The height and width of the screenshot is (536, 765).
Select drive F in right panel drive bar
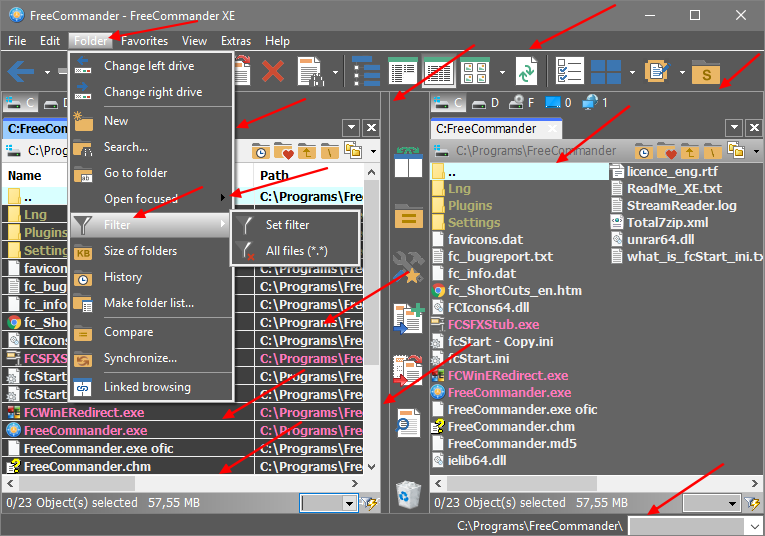(522, 103)
